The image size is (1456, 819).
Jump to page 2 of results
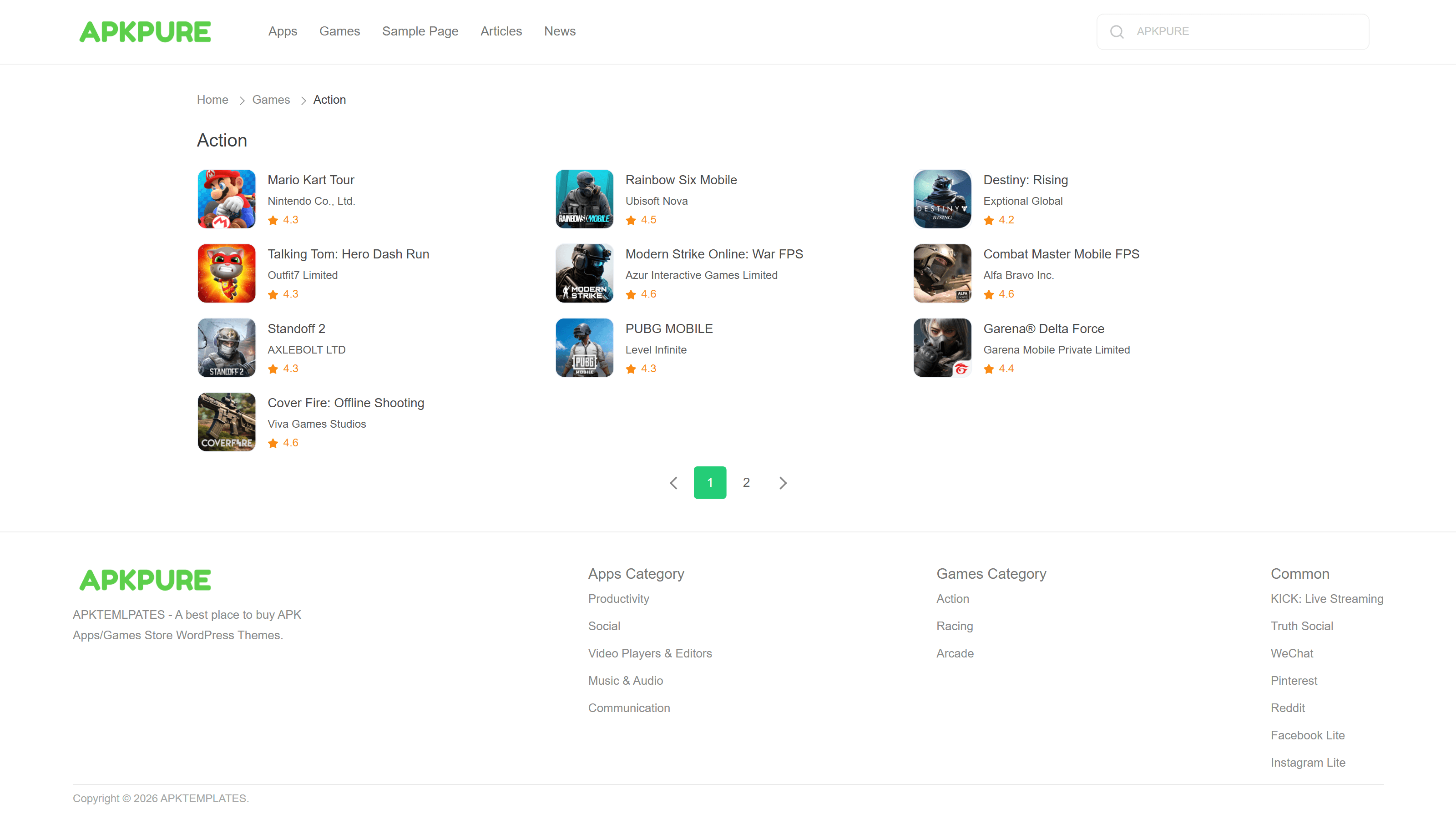pyautogui.click(x=746, y=483)
